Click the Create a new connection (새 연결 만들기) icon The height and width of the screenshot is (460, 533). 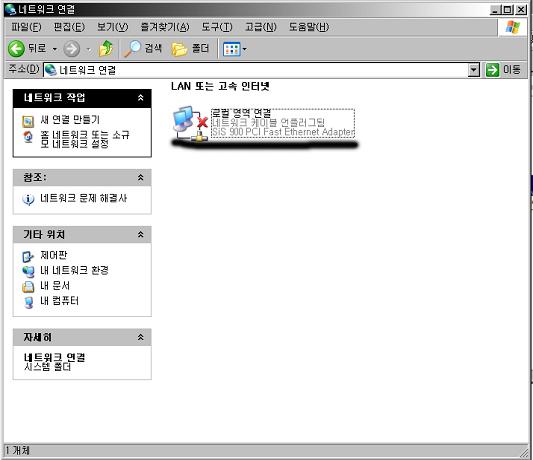click(28, 121)
